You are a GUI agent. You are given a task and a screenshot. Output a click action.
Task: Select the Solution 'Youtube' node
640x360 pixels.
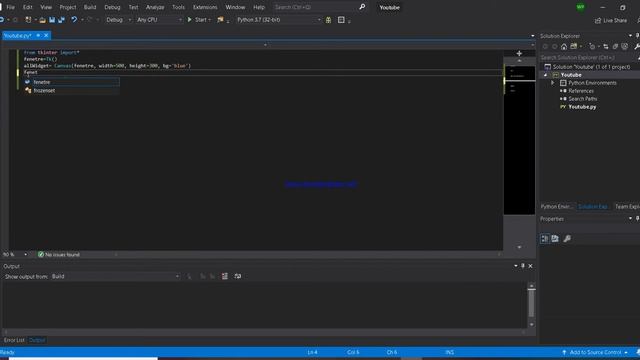pos(591,67)
